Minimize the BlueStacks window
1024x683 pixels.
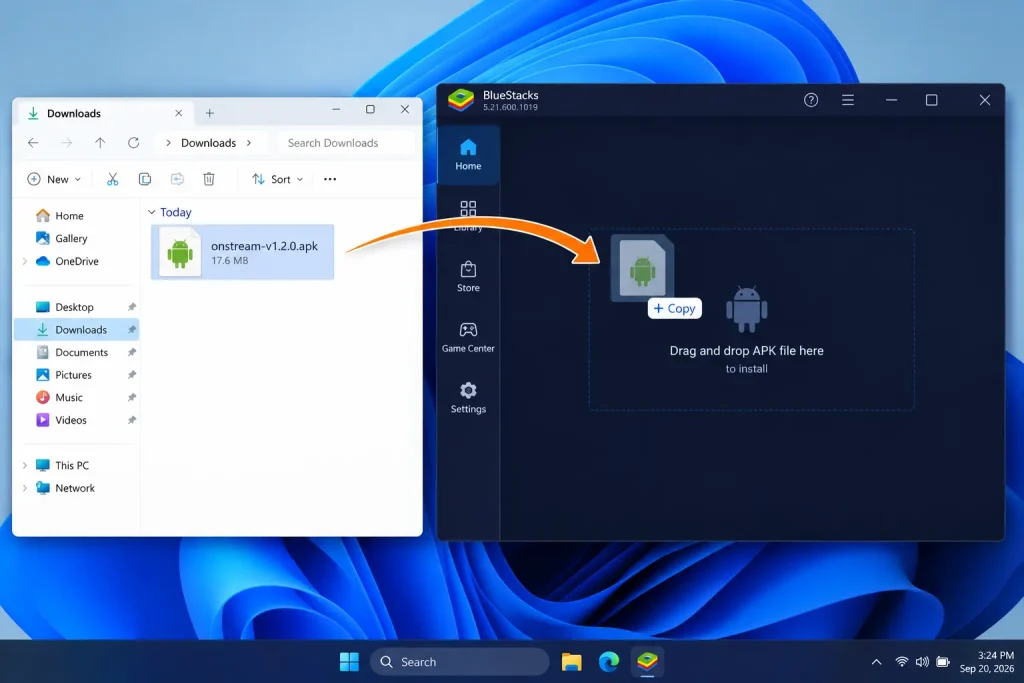(891, 100)
